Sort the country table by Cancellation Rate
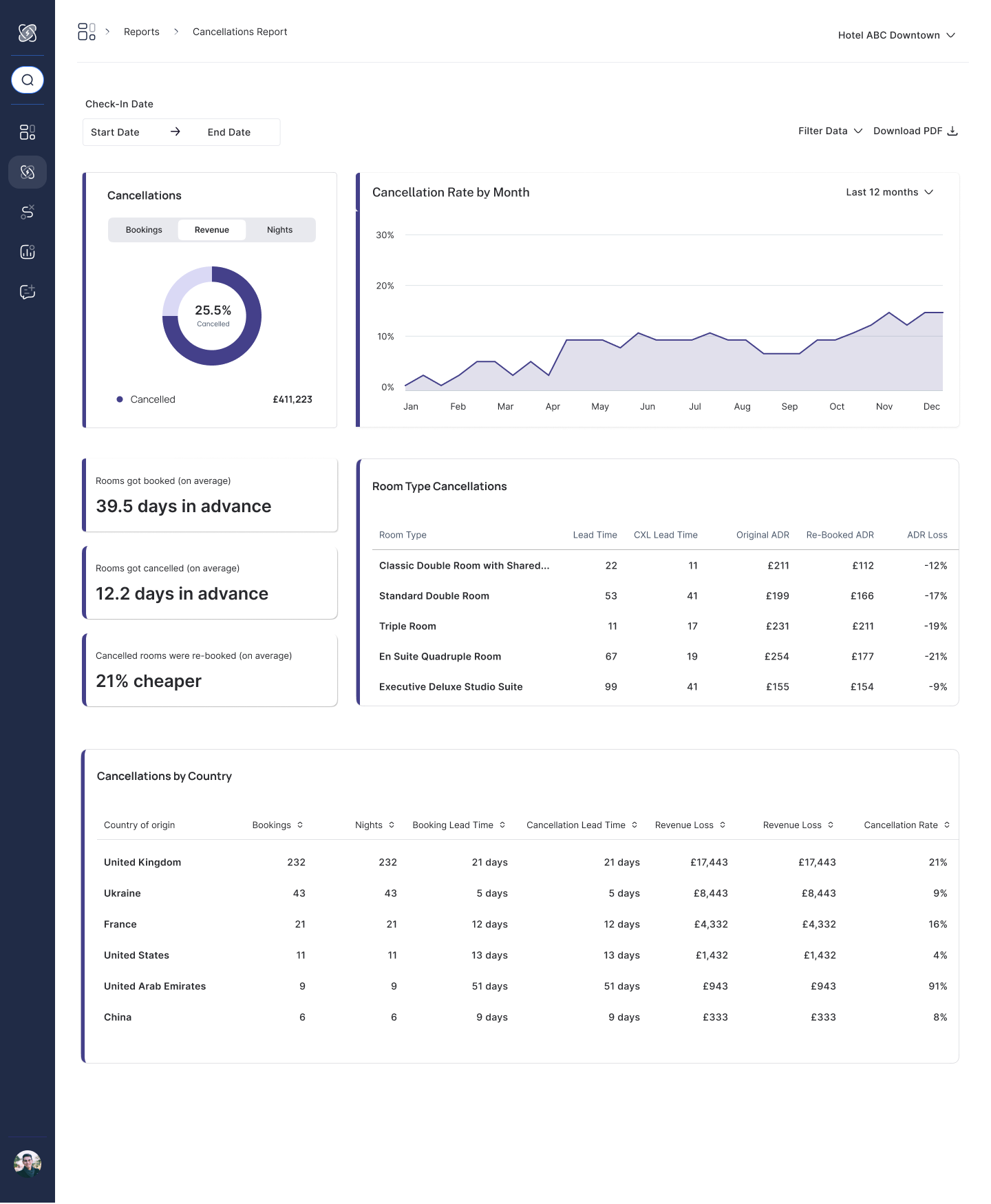Image resolution: width=991 pixels, height=1204 pixels. click(x=907, y=825)
